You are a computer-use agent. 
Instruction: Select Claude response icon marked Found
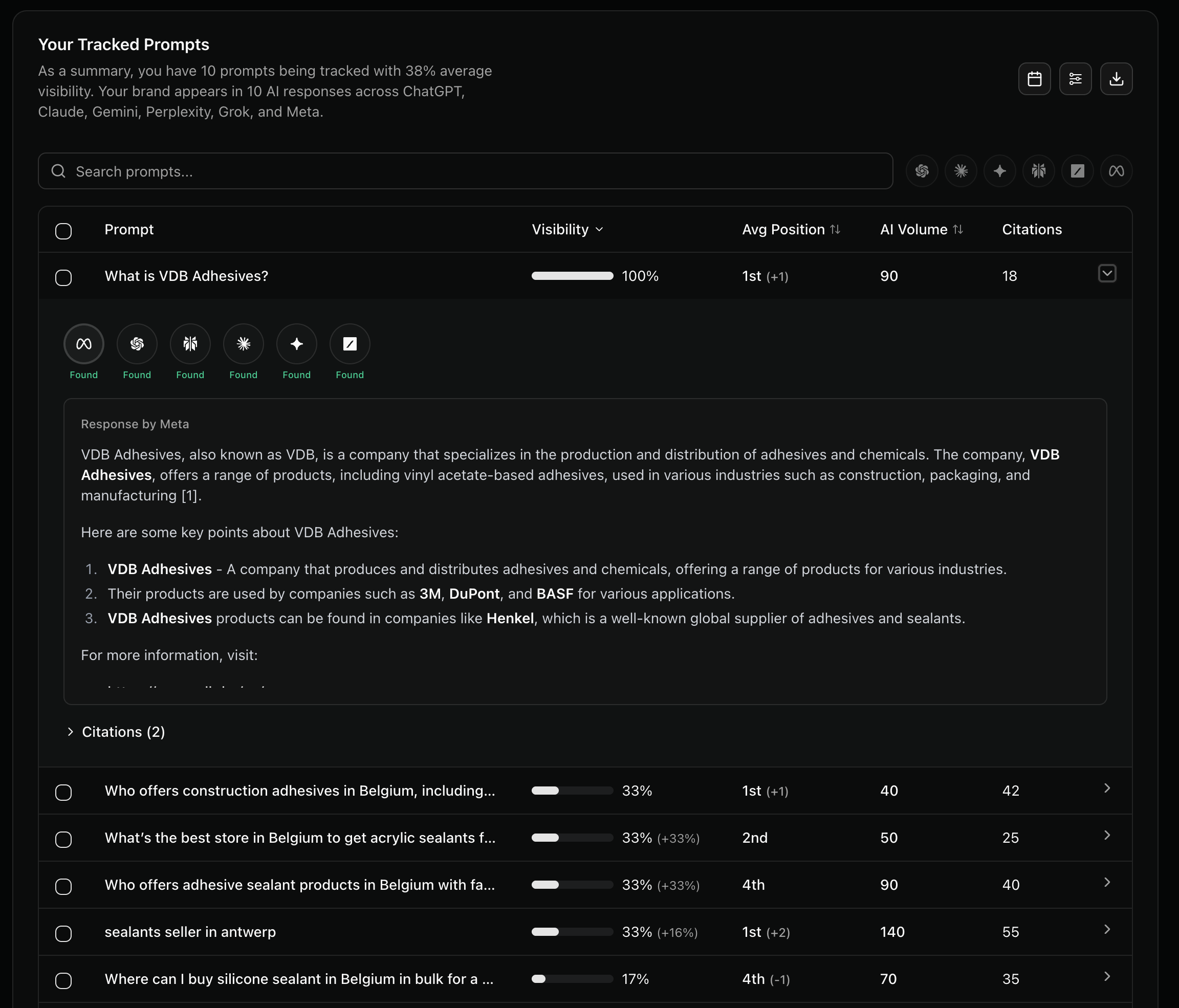click(244, 343)
